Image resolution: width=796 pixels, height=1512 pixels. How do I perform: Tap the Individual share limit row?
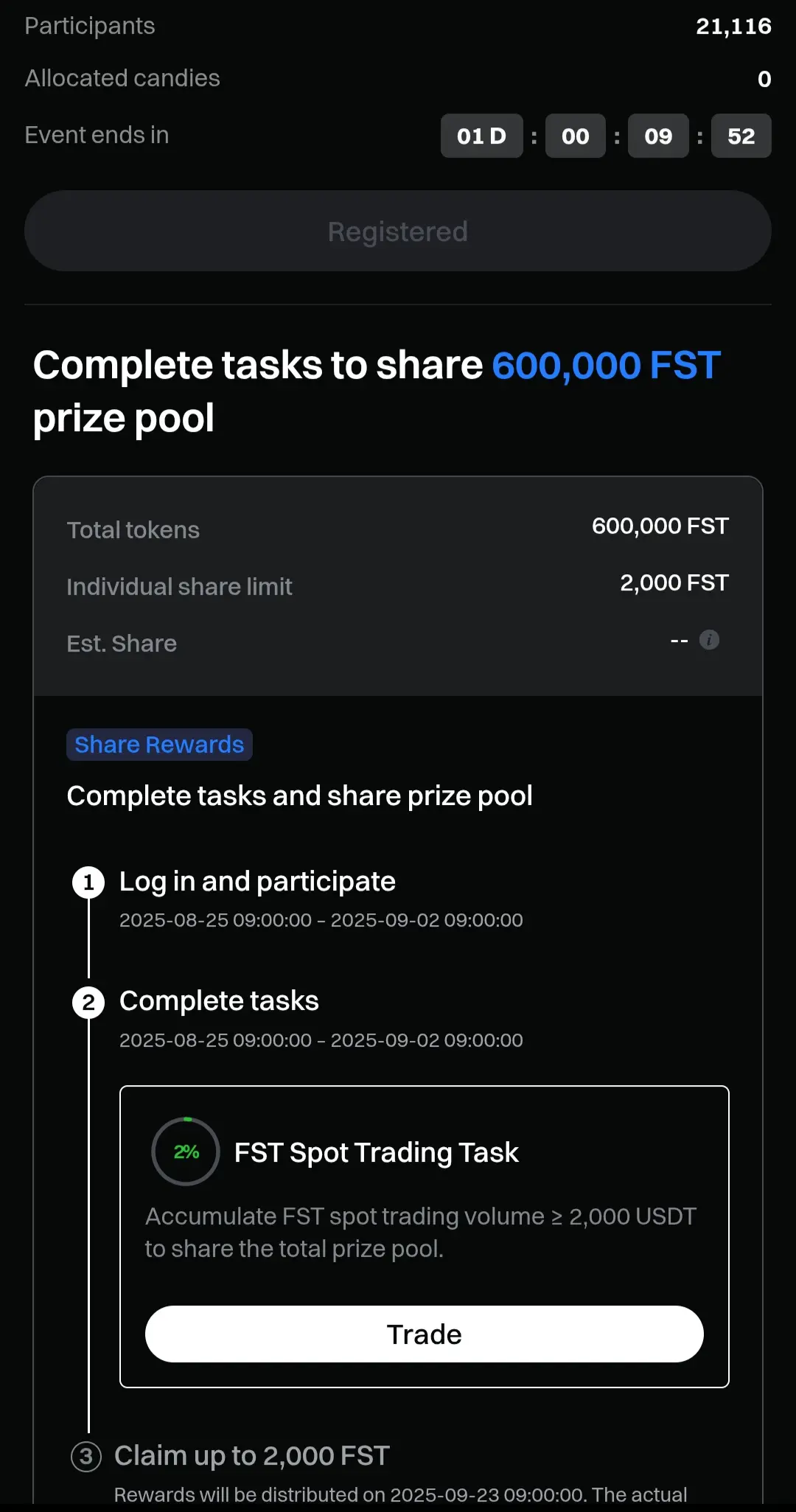[x=398, y=586]
